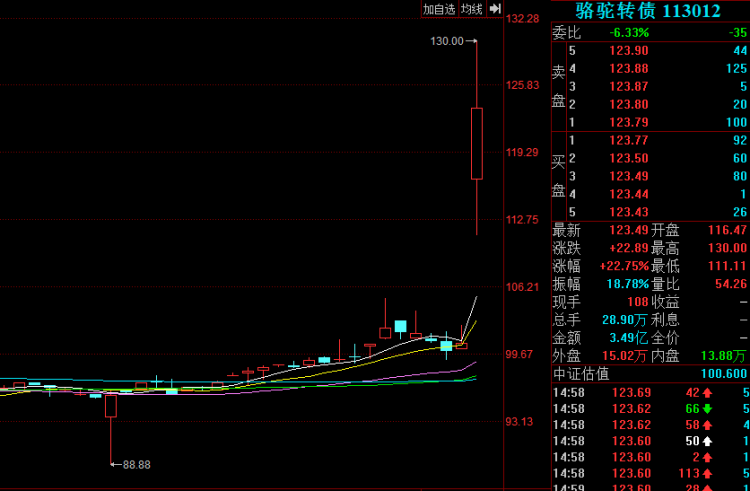Click the 加自选 button

439,9
